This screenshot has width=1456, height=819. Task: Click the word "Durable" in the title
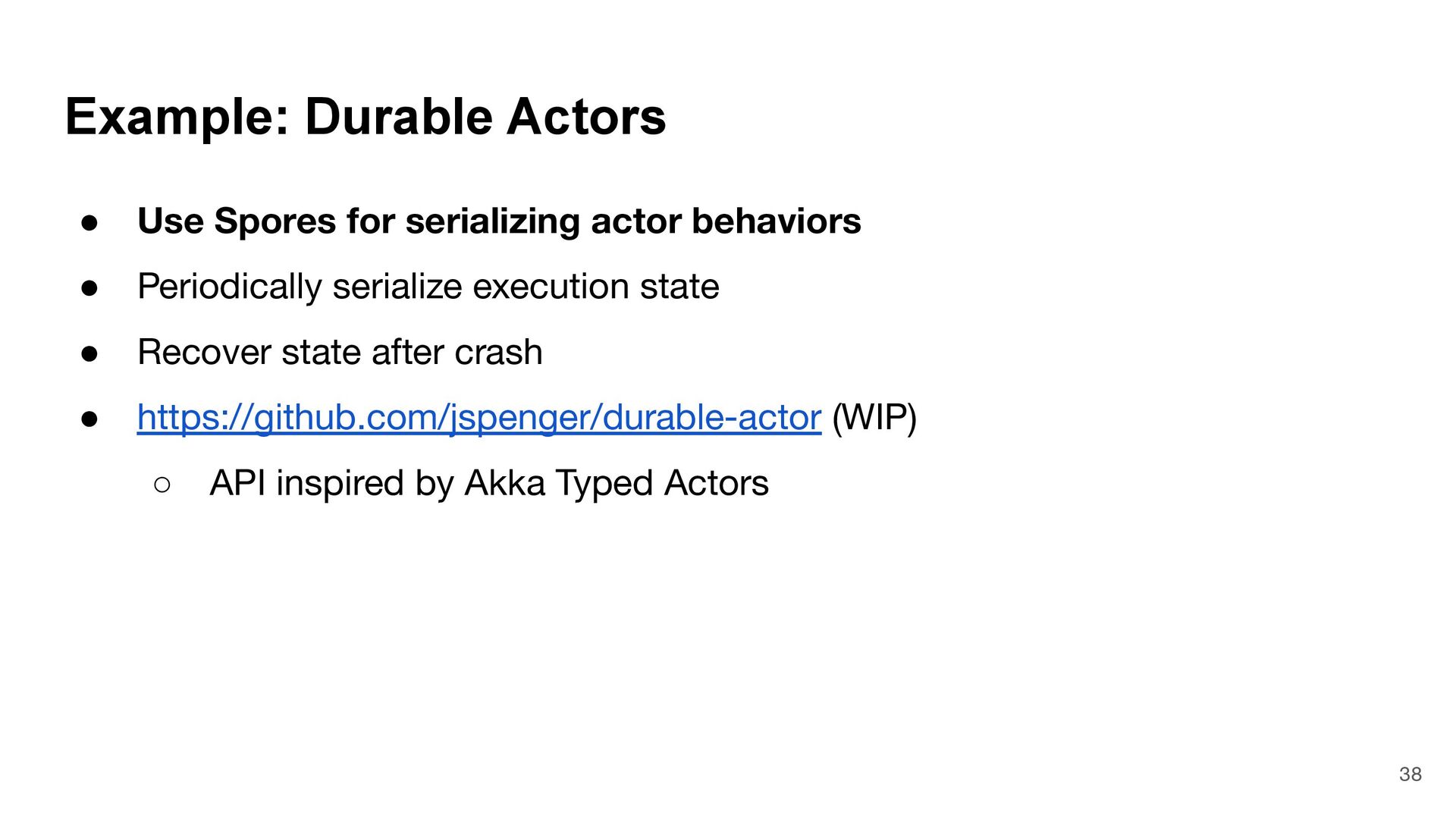pyautogui.click(x=399, y=118)
